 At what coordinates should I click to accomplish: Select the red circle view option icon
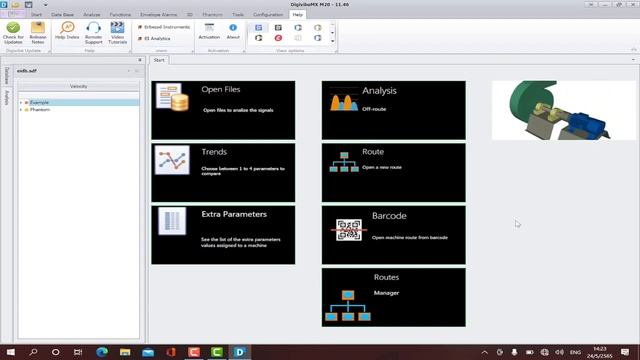tap(278, 38)
